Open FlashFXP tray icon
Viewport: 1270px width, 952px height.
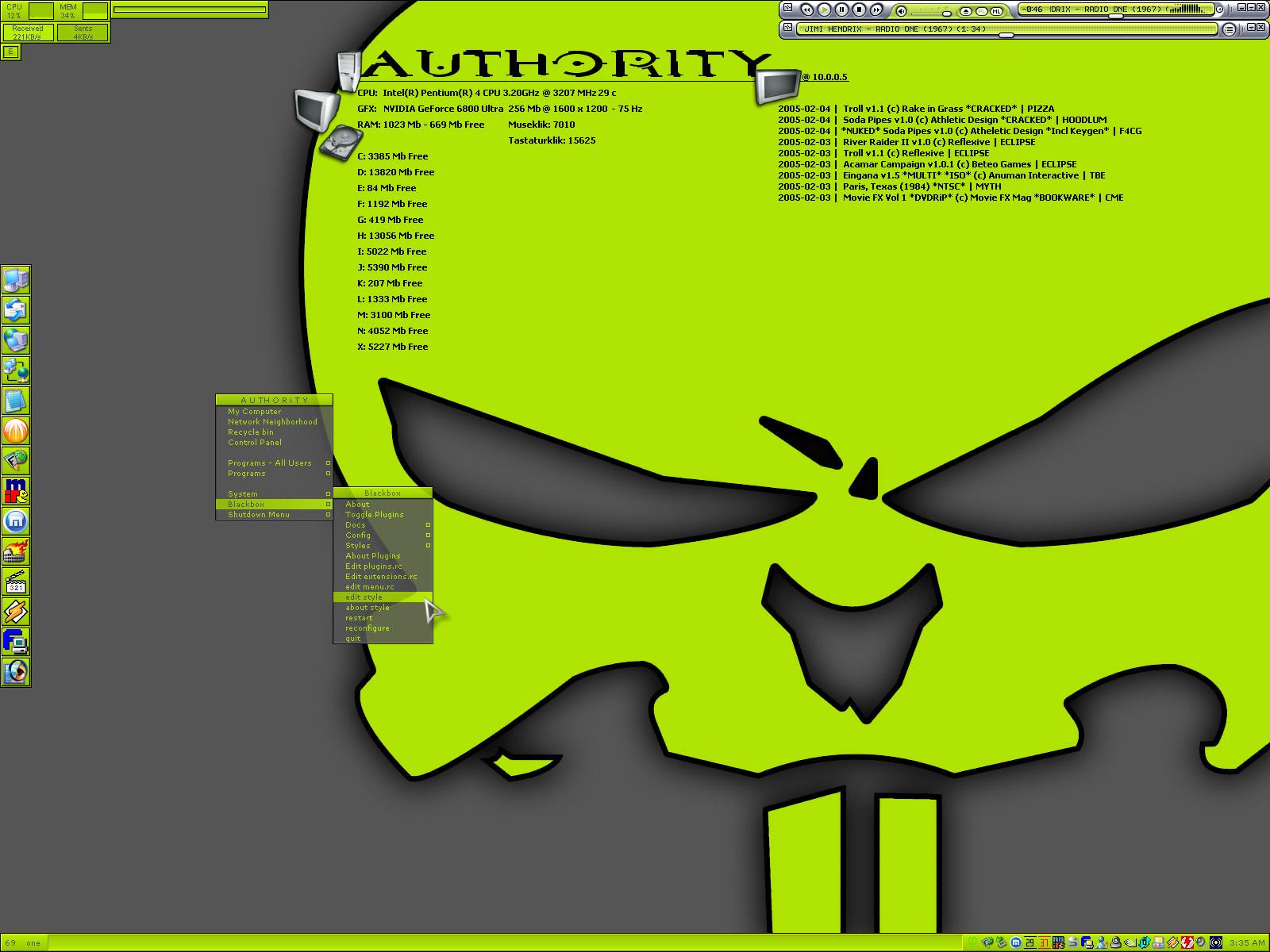(1087, 942)
